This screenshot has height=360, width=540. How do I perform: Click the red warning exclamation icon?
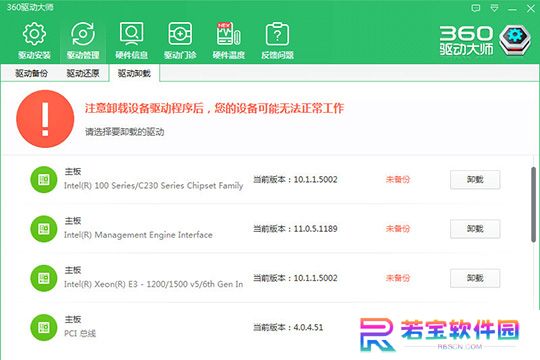[x=45, y=119]
